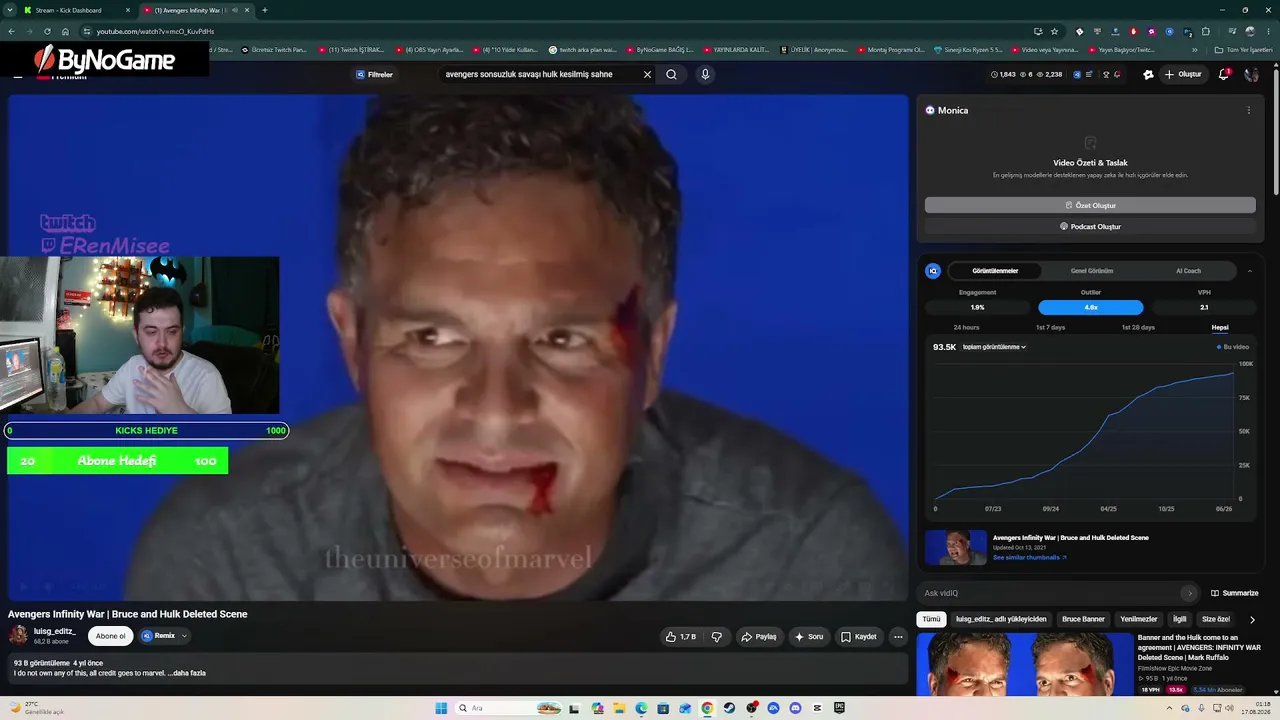Select the Hepsi time range
This screenshot has width=1280, height=720.
tap(1220, 328)
